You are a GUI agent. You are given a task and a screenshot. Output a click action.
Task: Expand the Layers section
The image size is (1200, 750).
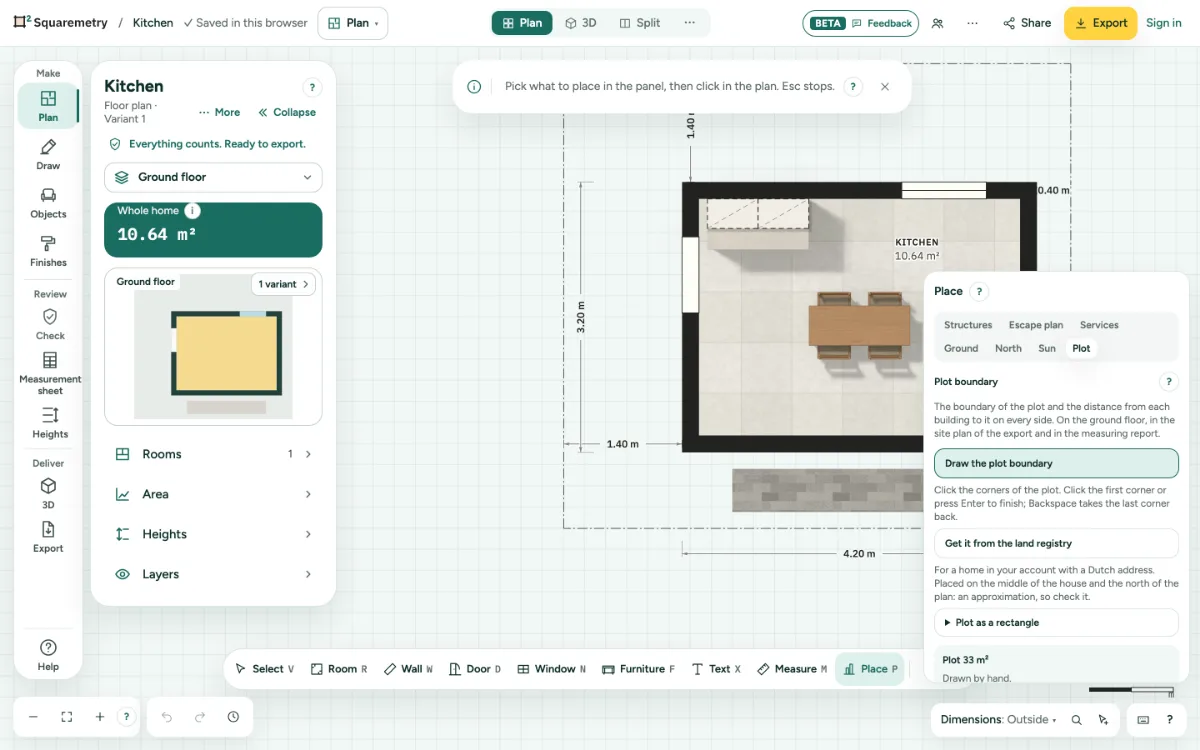tap(213, 574)
